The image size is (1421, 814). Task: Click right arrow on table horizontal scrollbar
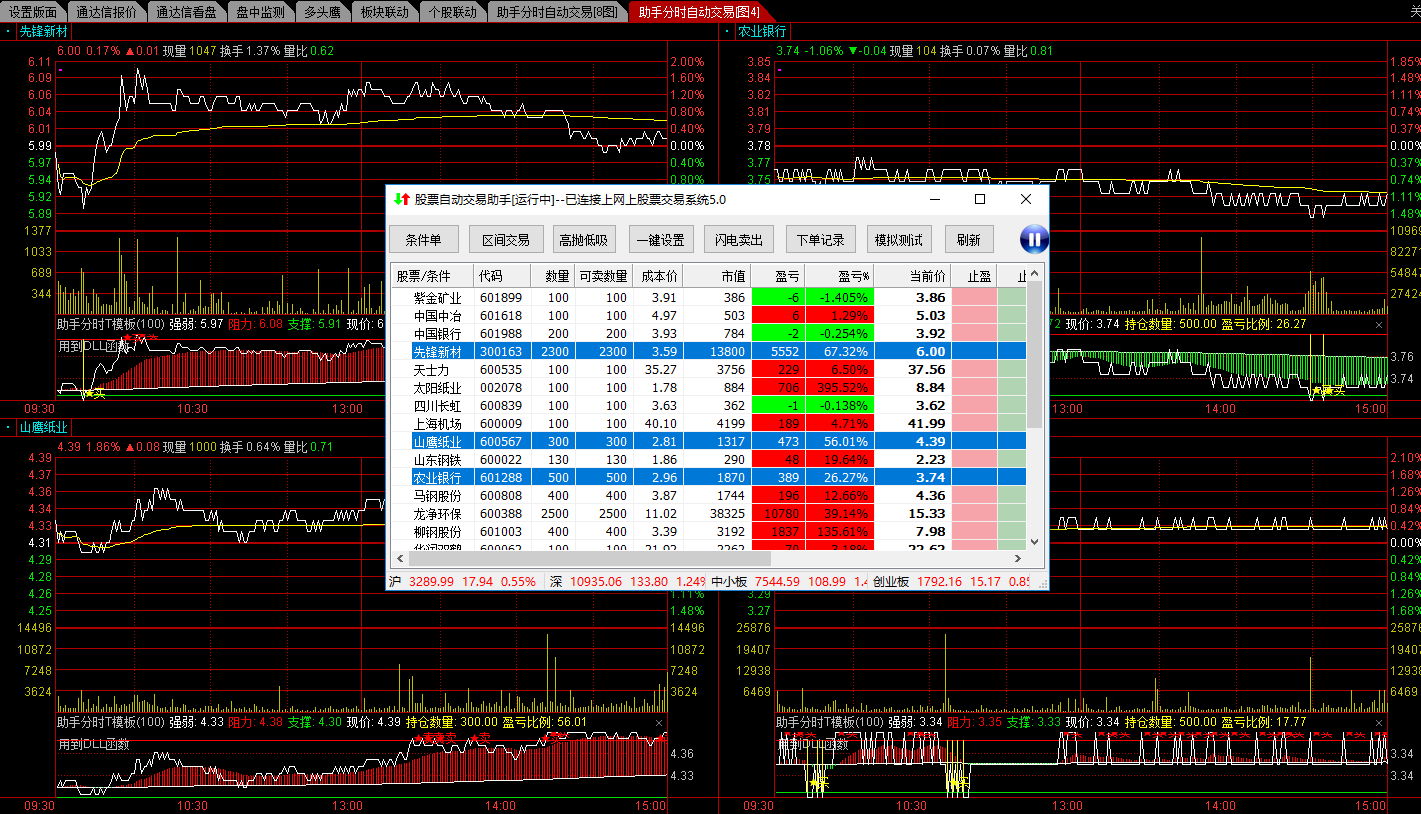(x=1018, y=559)
